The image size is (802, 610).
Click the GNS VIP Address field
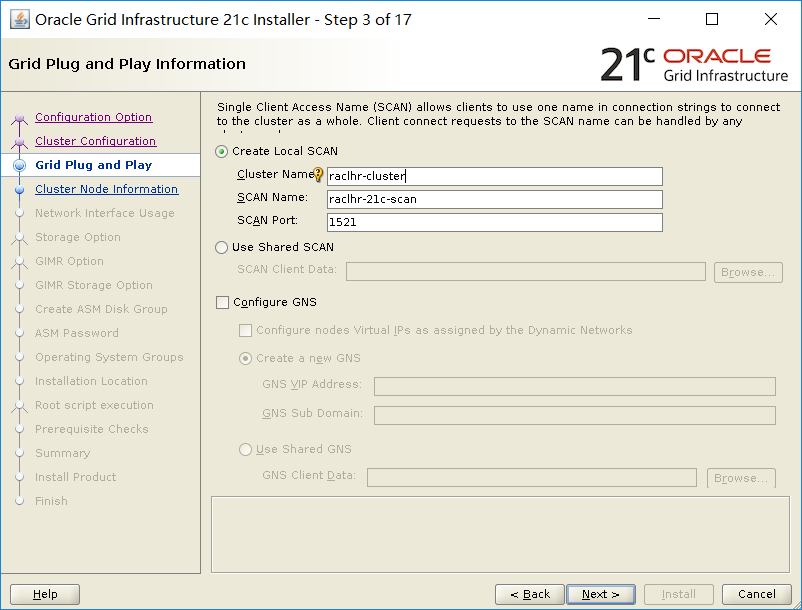tap(575, 386)
